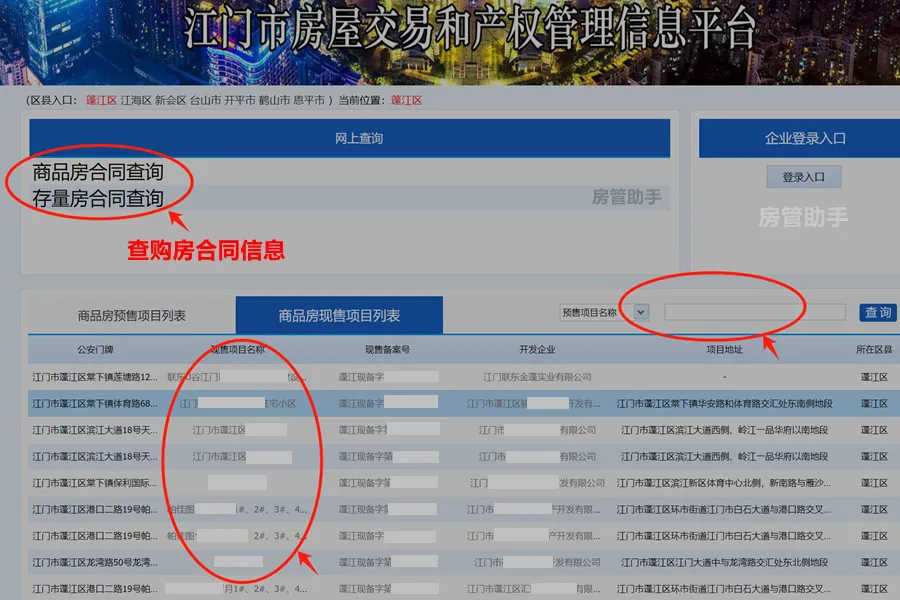This screenshot has width=900, height=600.
Task: Click the search text input field
Action: [755, 312]
